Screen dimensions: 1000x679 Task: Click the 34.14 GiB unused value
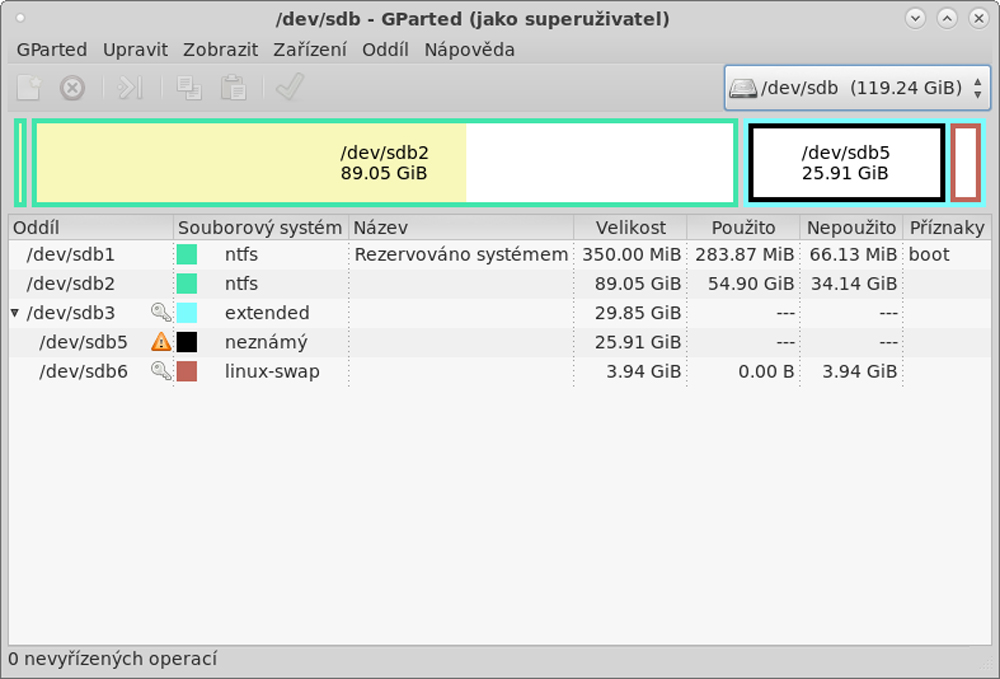854,284
